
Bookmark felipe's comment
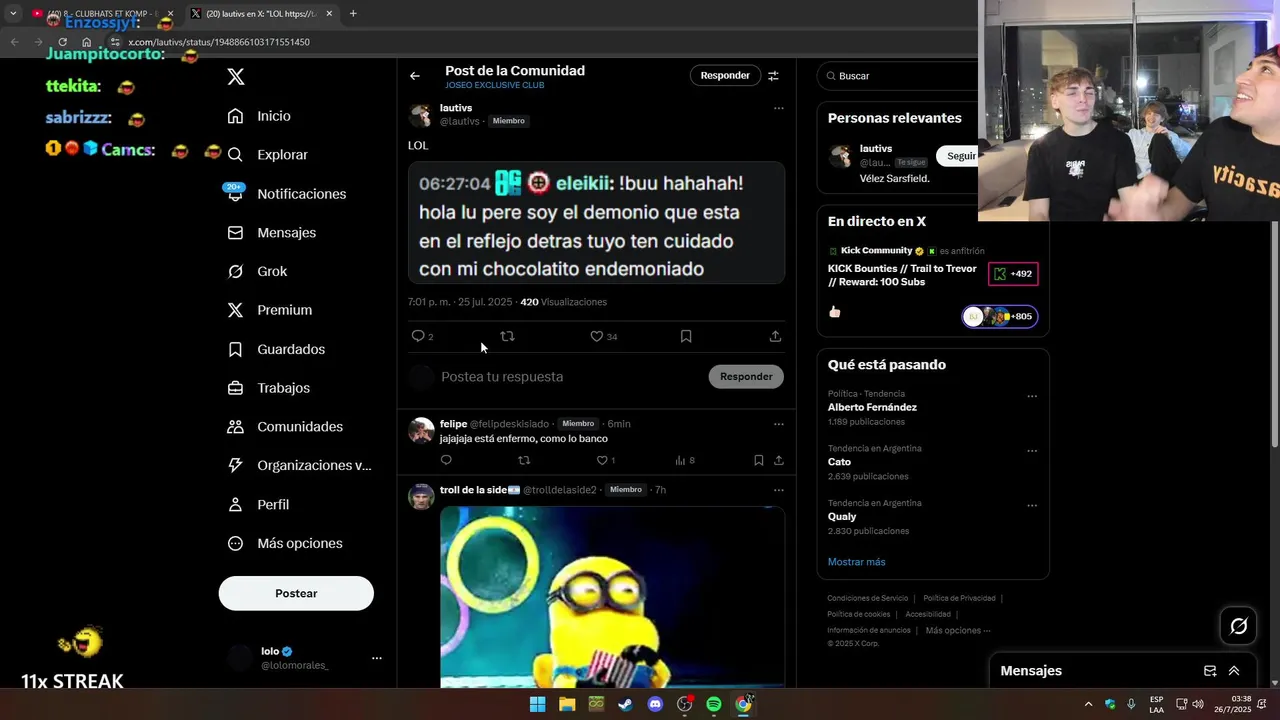(x=759, y=460)
